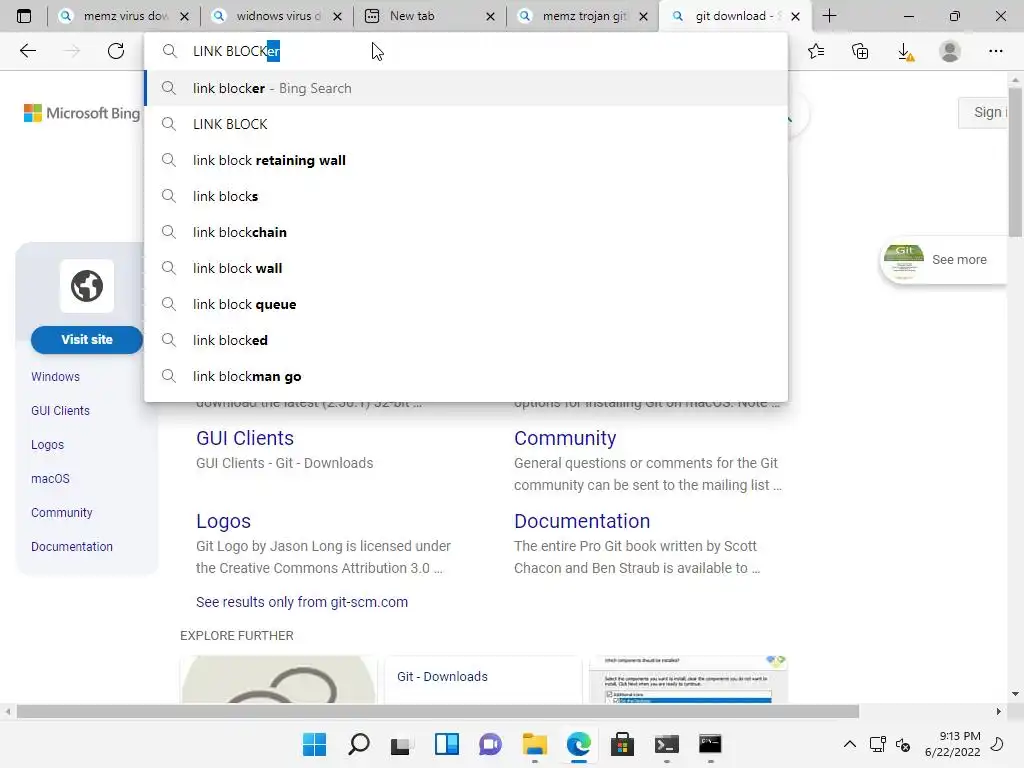Open the tab actions menu icon

coord(24,16)
